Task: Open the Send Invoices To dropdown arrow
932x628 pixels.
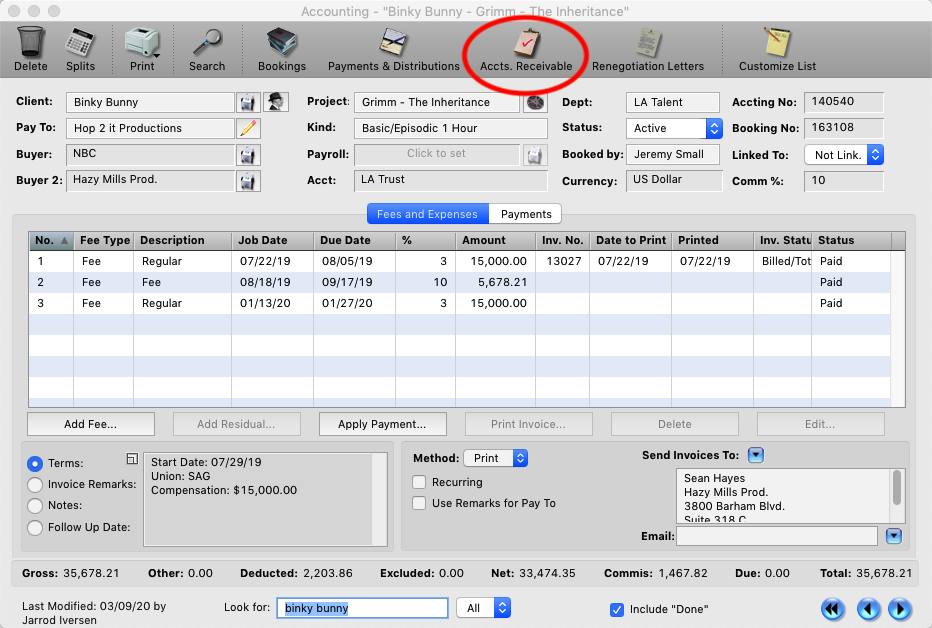Action: (755, 455)
